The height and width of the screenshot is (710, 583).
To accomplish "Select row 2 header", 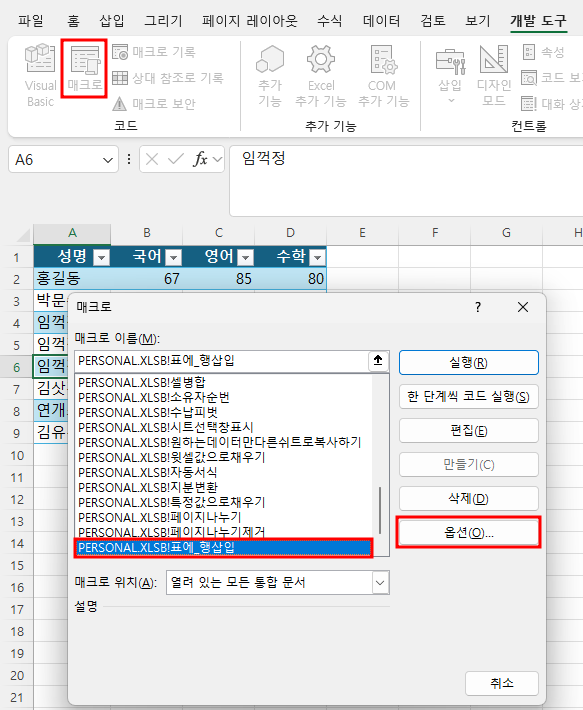I will coord(16,279).
